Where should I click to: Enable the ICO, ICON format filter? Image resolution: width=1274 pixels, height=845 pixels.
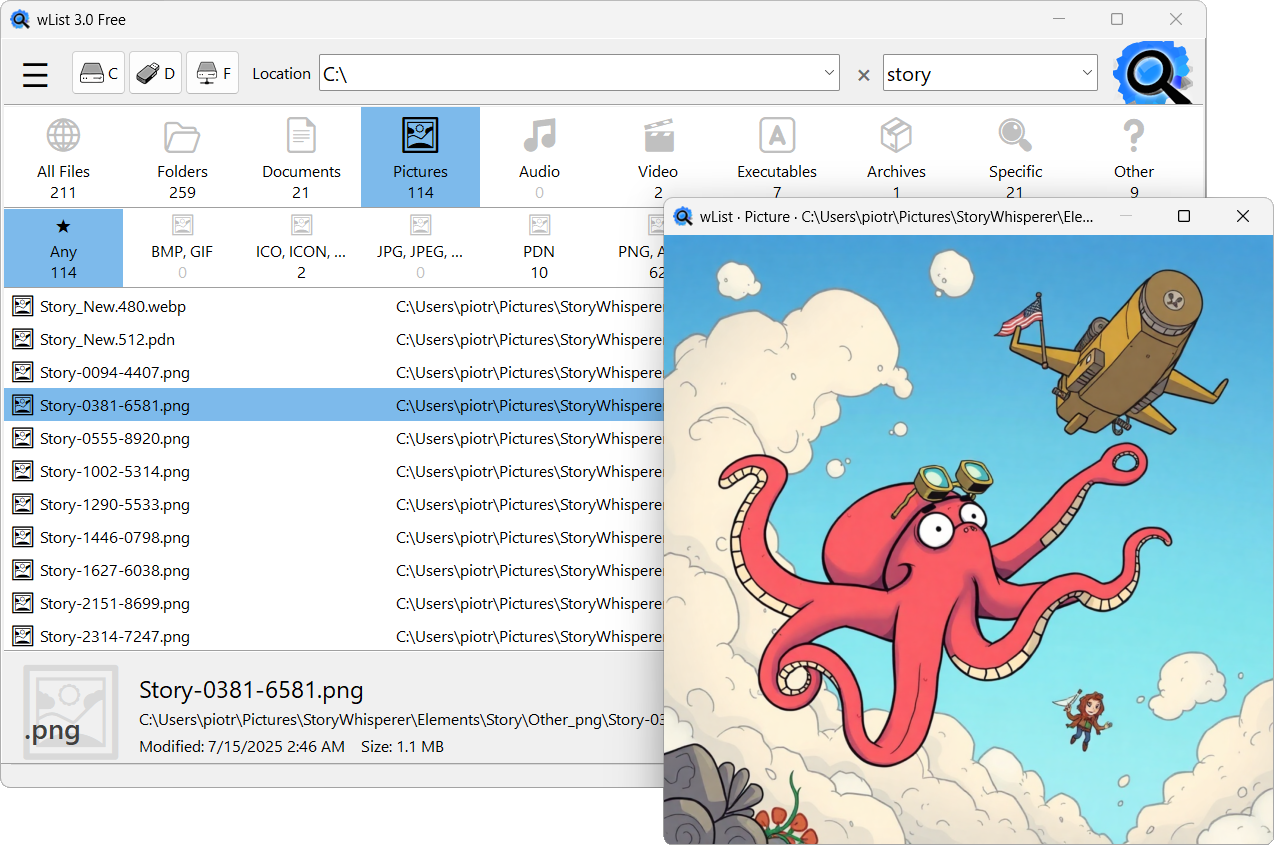[x=301, y=247]
